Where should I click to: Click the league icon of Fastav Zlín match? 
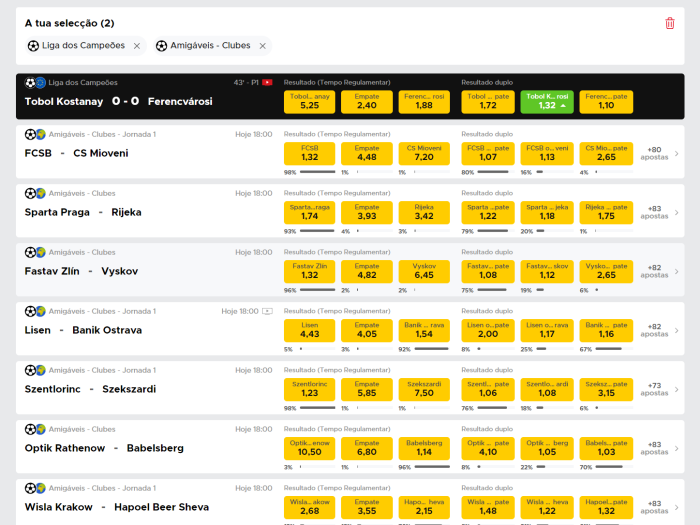pos(35,252)
